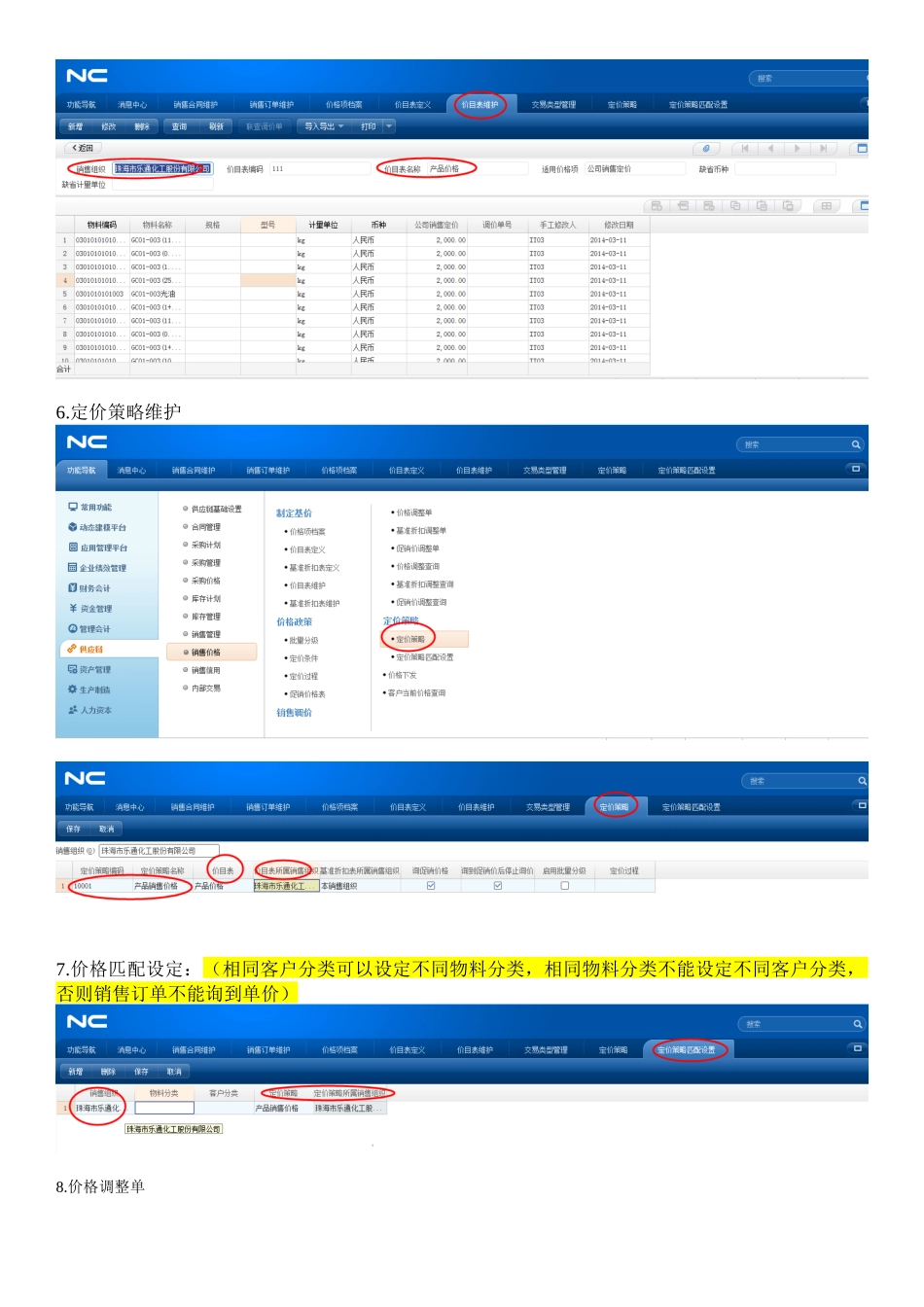Select 供应链基础设置 in module list
The height and width of the screenshot is (1307, 924).
[x=216, y=509]
